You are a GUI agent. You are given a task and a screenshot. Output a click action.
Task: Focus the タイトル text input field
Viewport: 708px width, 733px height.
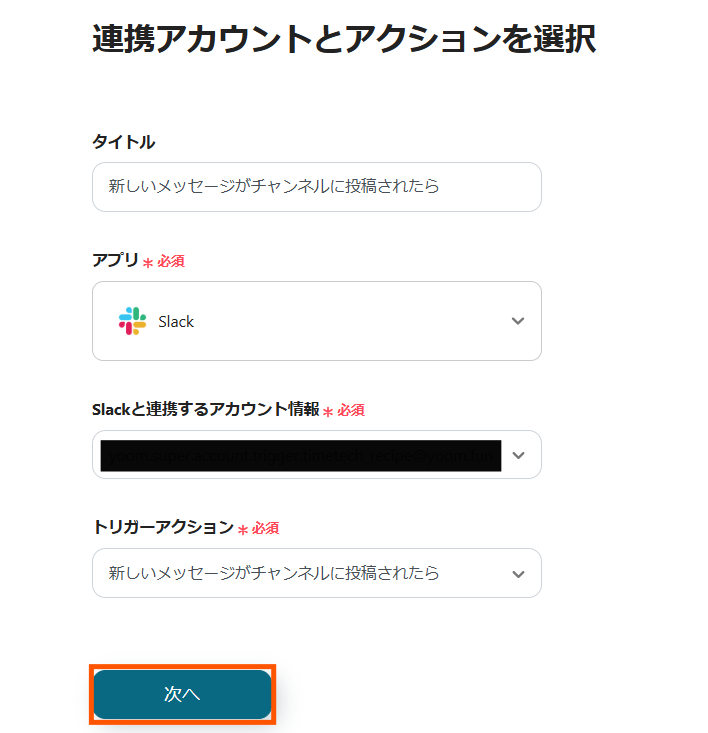[x=316, y=187]
